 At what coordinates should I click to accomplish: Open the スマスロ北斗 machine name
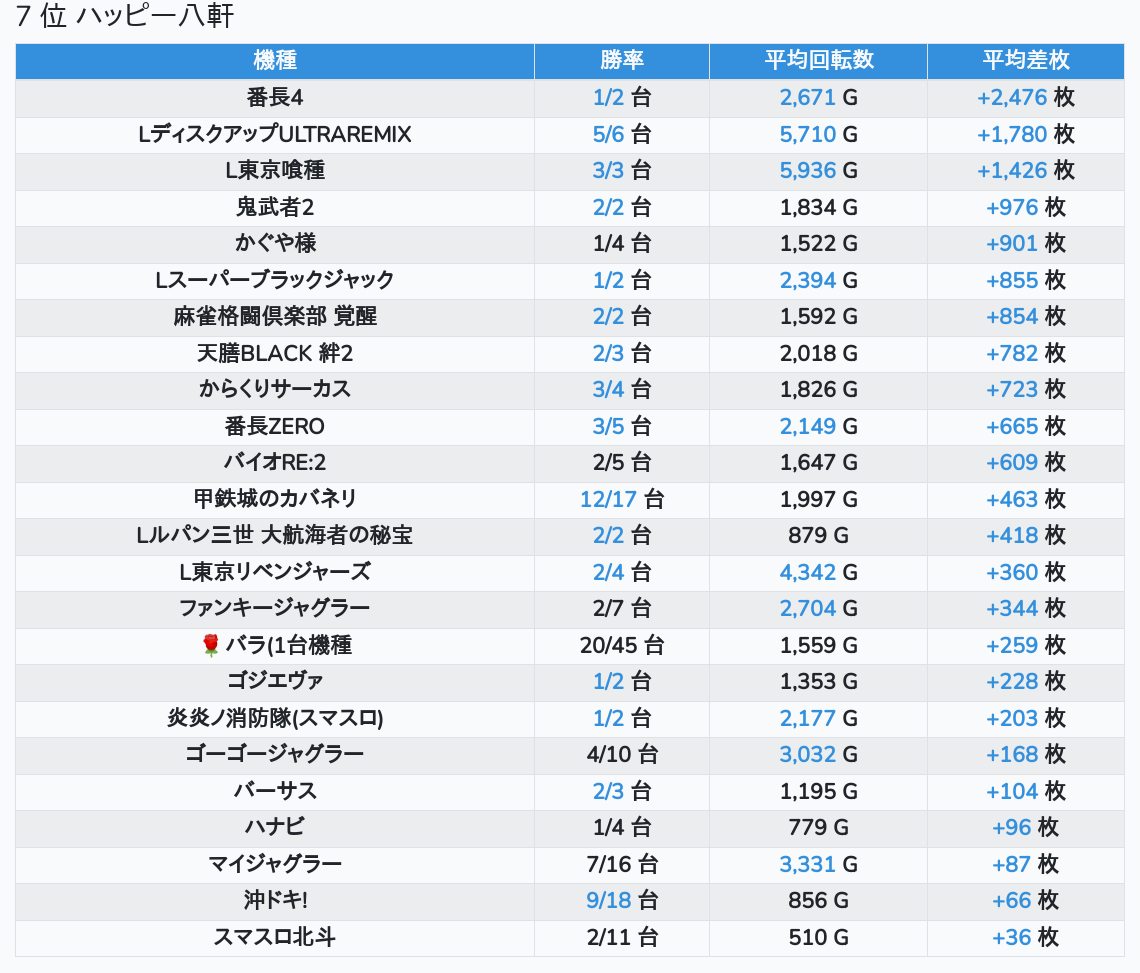[275, 937]
